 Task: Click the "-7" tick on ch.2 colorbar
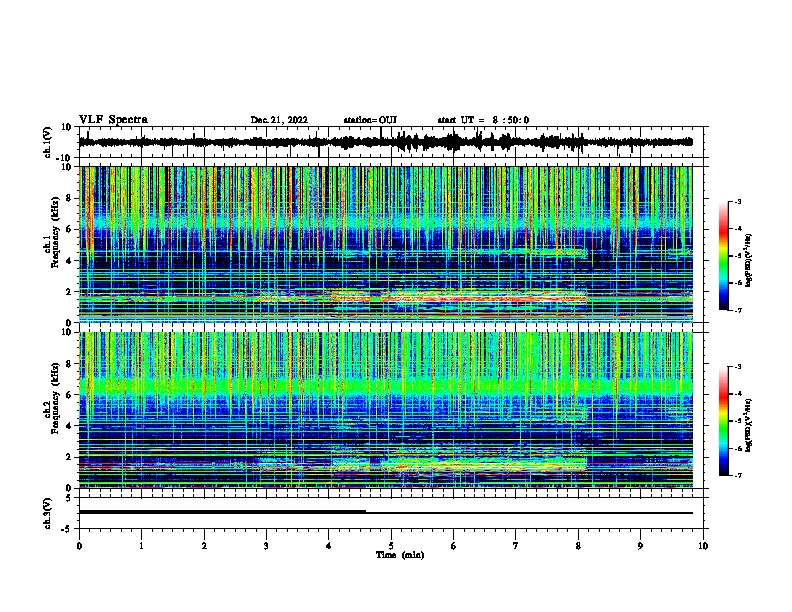coord(738,475)
